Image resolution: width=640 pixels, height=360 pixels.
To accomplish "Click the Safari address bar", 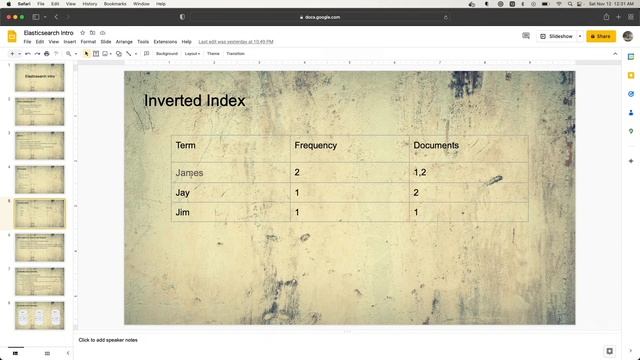I will pyautogui.click(x=320, y=17).
